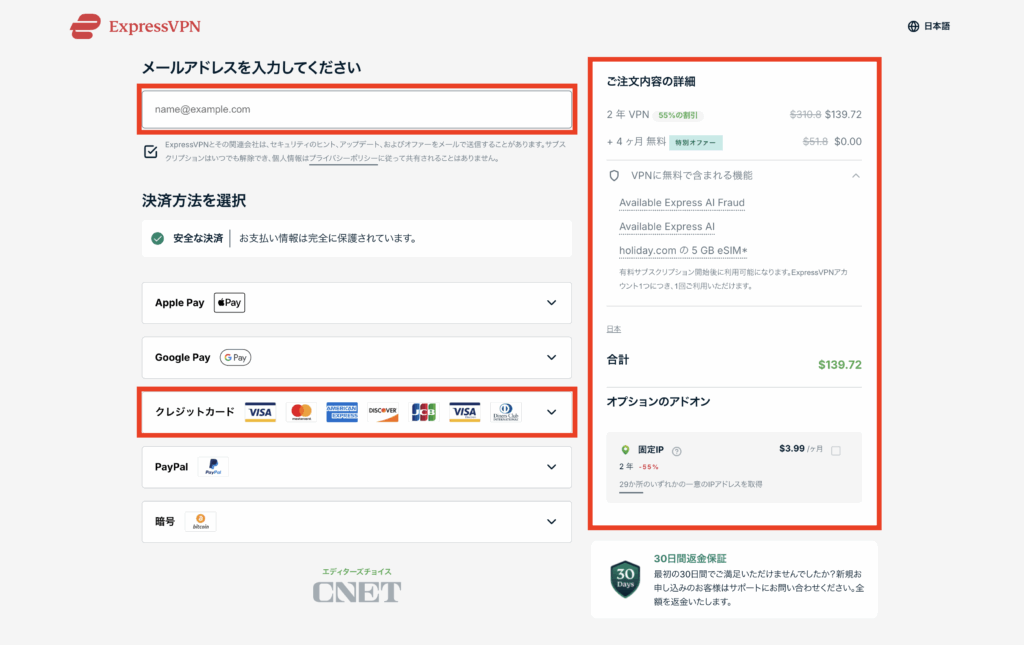Select the Apple Pay payment option
The image size is (1024, 645).
click(357, 303)
